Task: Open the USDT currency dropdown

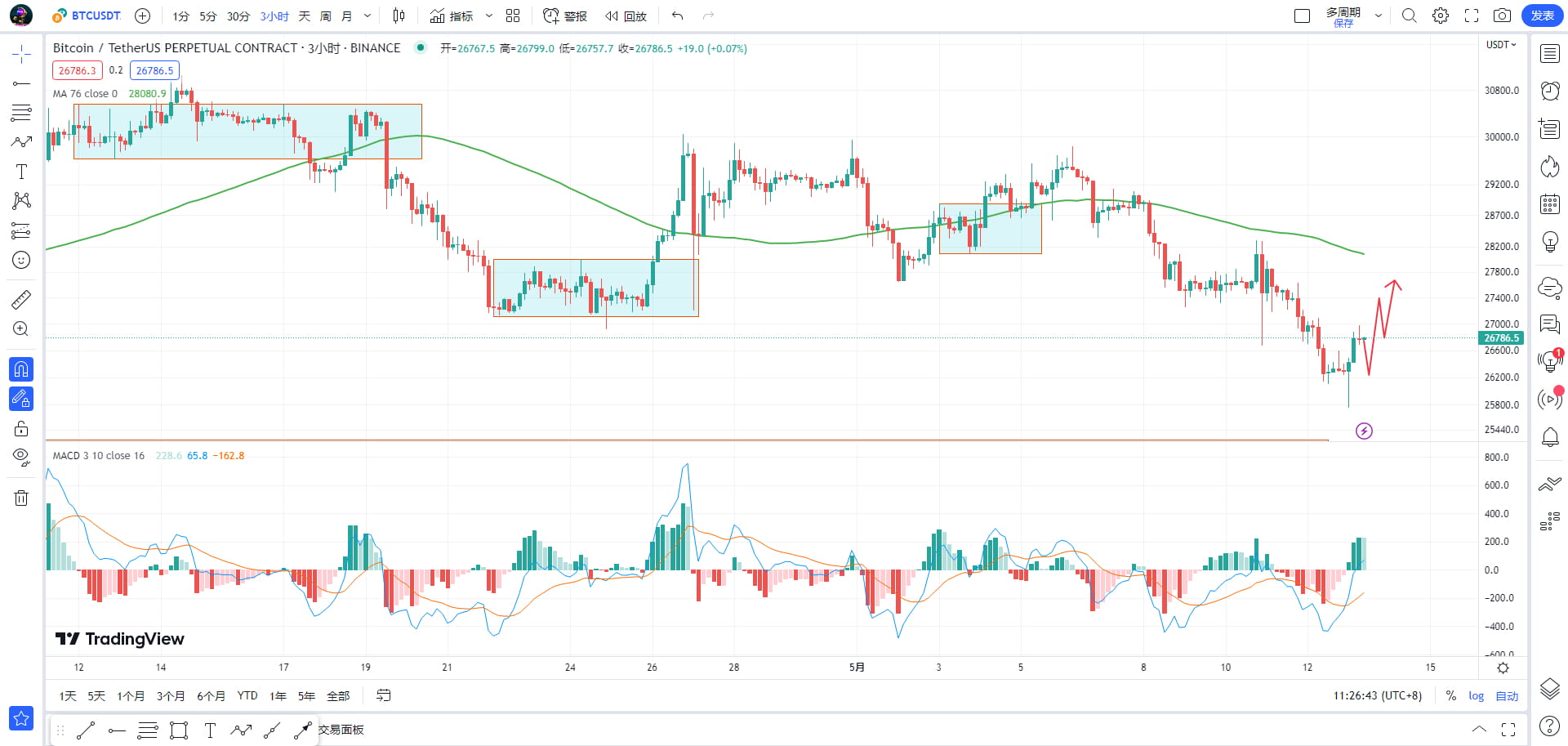Action: pos(1501,45)
